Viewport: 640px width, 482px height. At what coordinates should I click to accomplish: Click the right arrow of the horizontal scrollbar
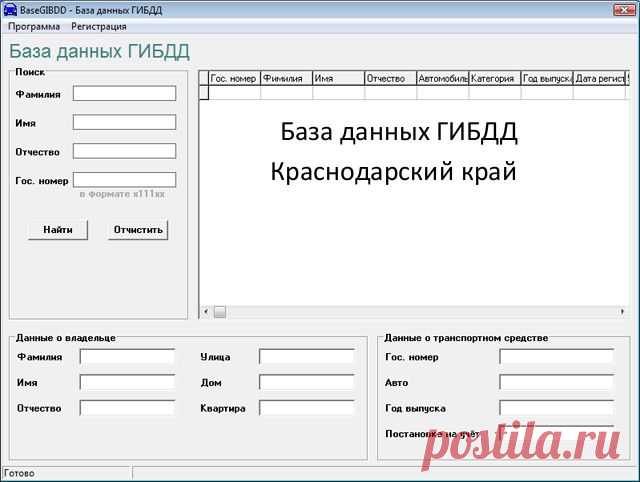pos(622,312)
